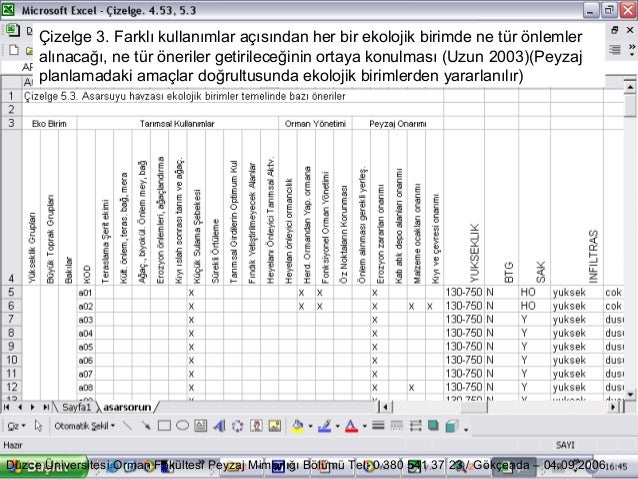Select cell containing a01
The width and height of the screenshot is (638, 479).
pyautogui.click(x=86, y=293)
